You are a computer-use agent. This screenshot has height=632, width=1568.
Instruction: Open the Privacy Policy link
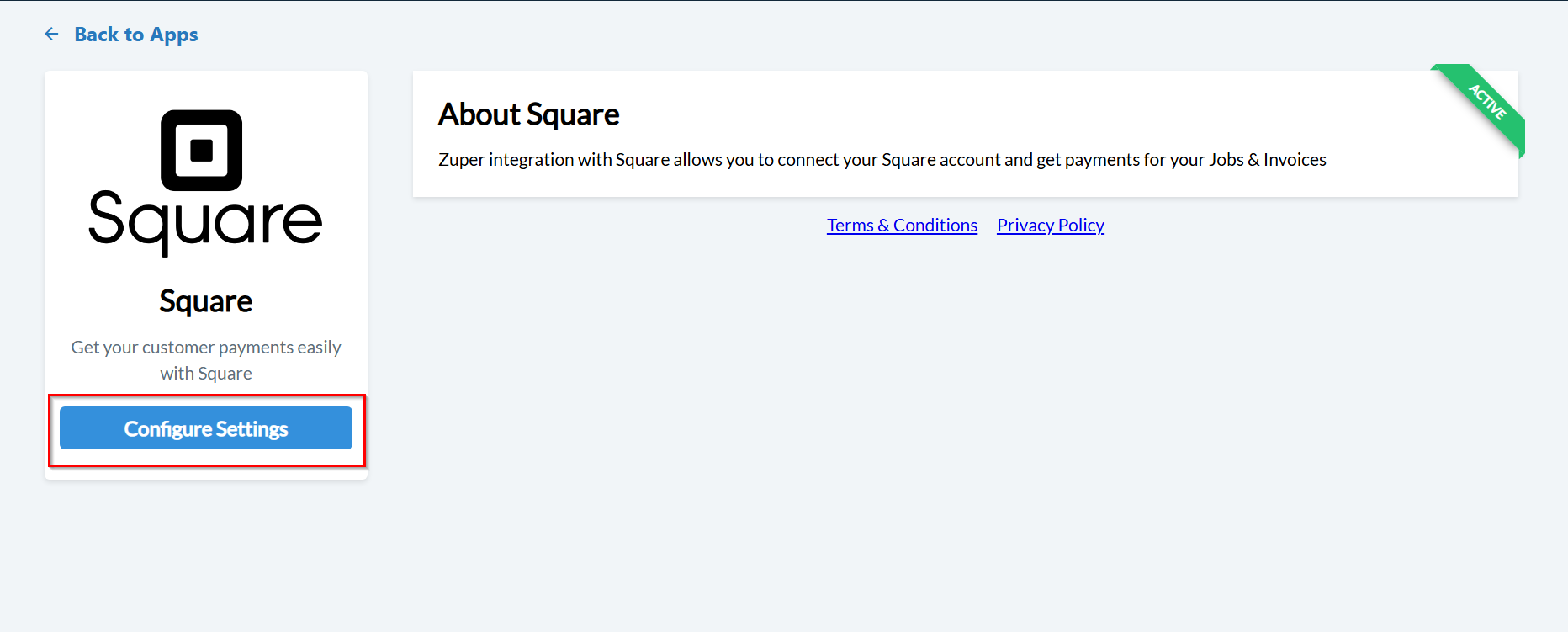coord(1051,226)
